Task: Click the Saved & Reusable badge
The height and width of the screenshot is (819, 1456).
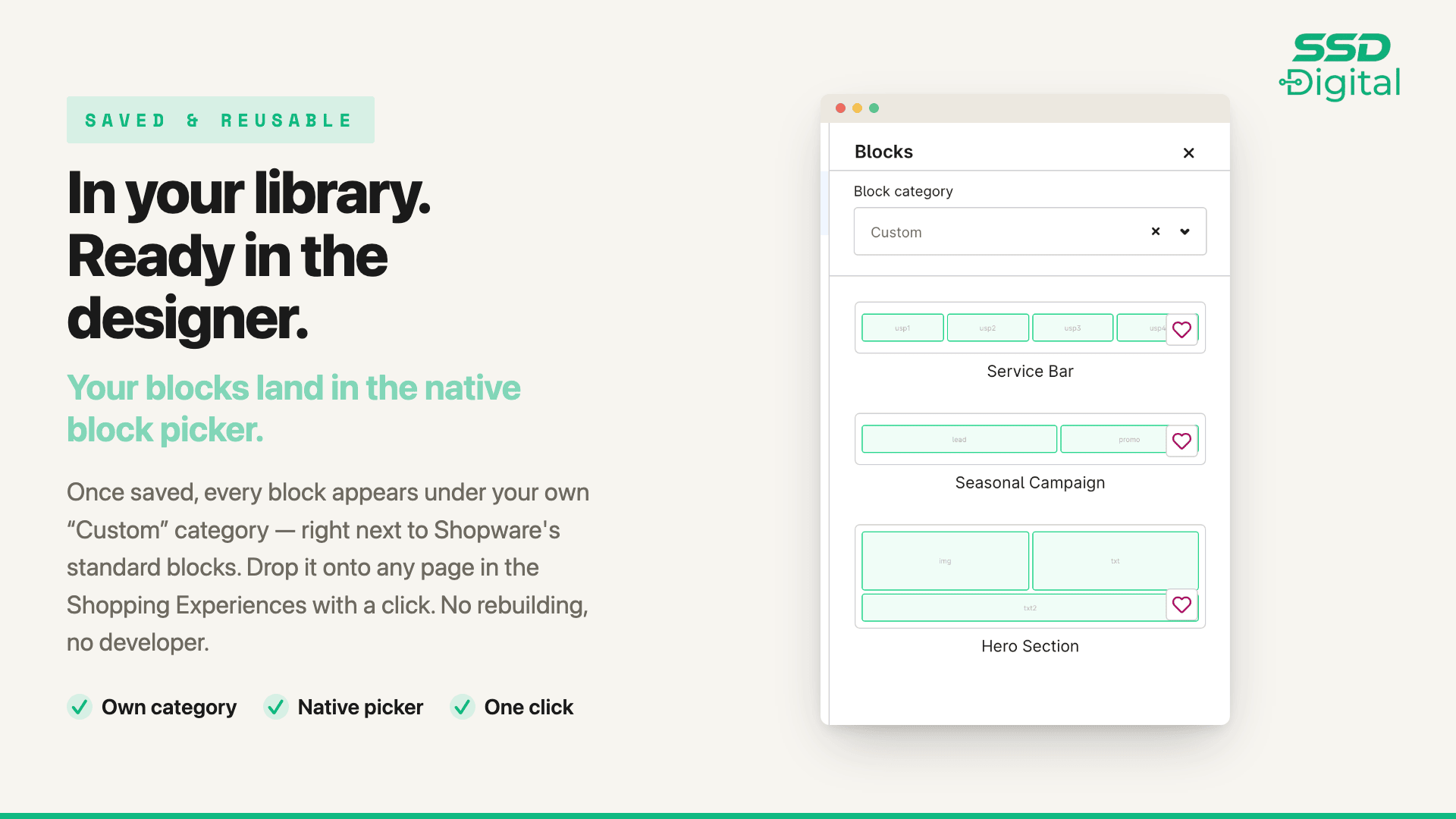Action: click(221, 120)
